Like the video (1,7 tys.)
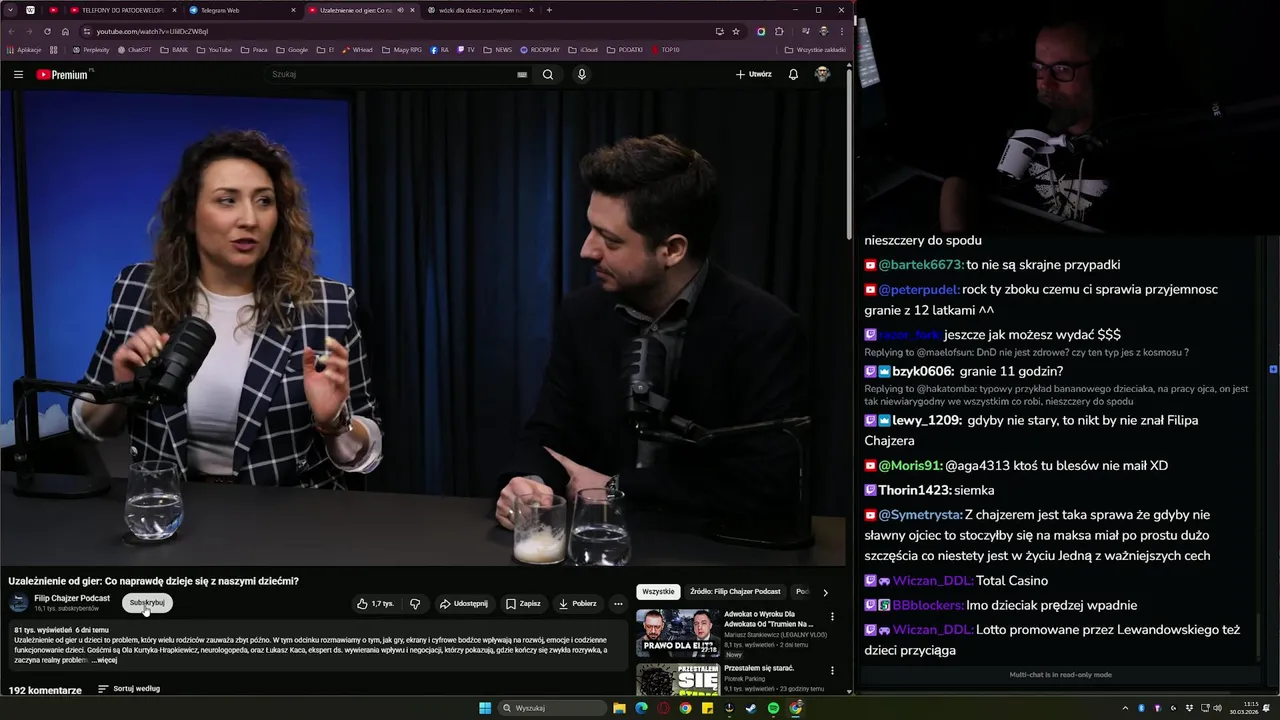Image resolution: width=1280 pixels, height=720 pixels. pyautogui.click(x=375, y=604)
